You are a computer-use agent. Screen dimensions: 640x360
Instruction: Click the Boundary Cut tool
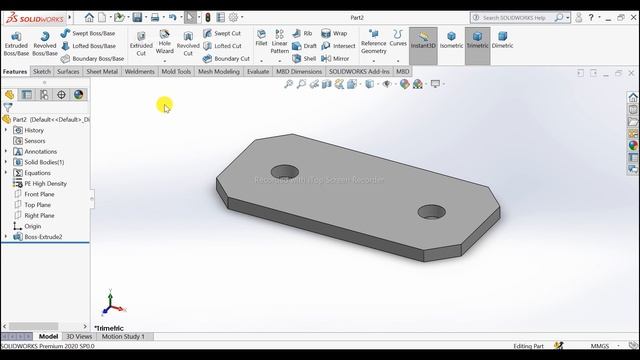226,58
